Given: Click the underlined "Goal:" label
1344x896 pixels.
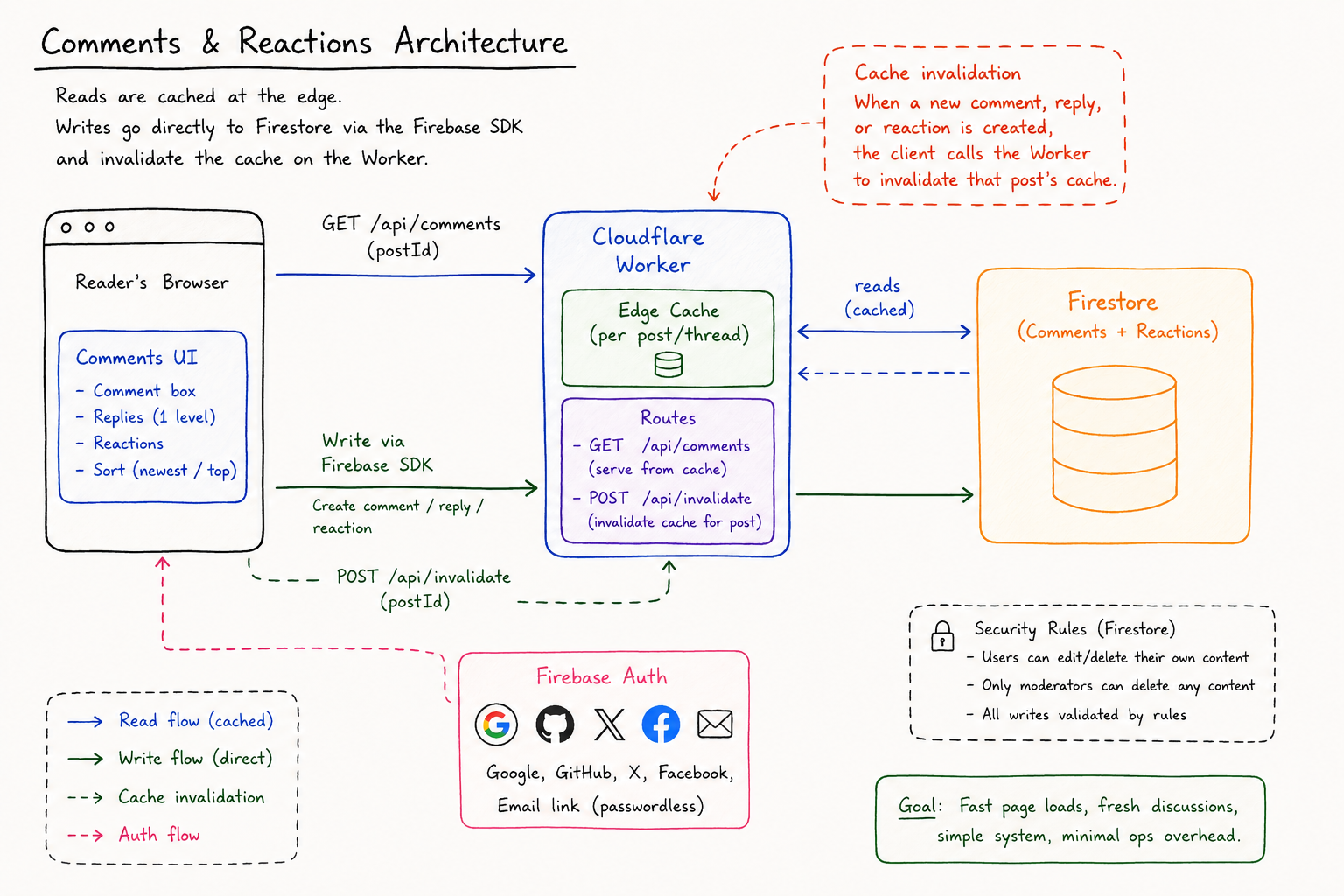Looking at the screenshot, I should pos(920,807).
